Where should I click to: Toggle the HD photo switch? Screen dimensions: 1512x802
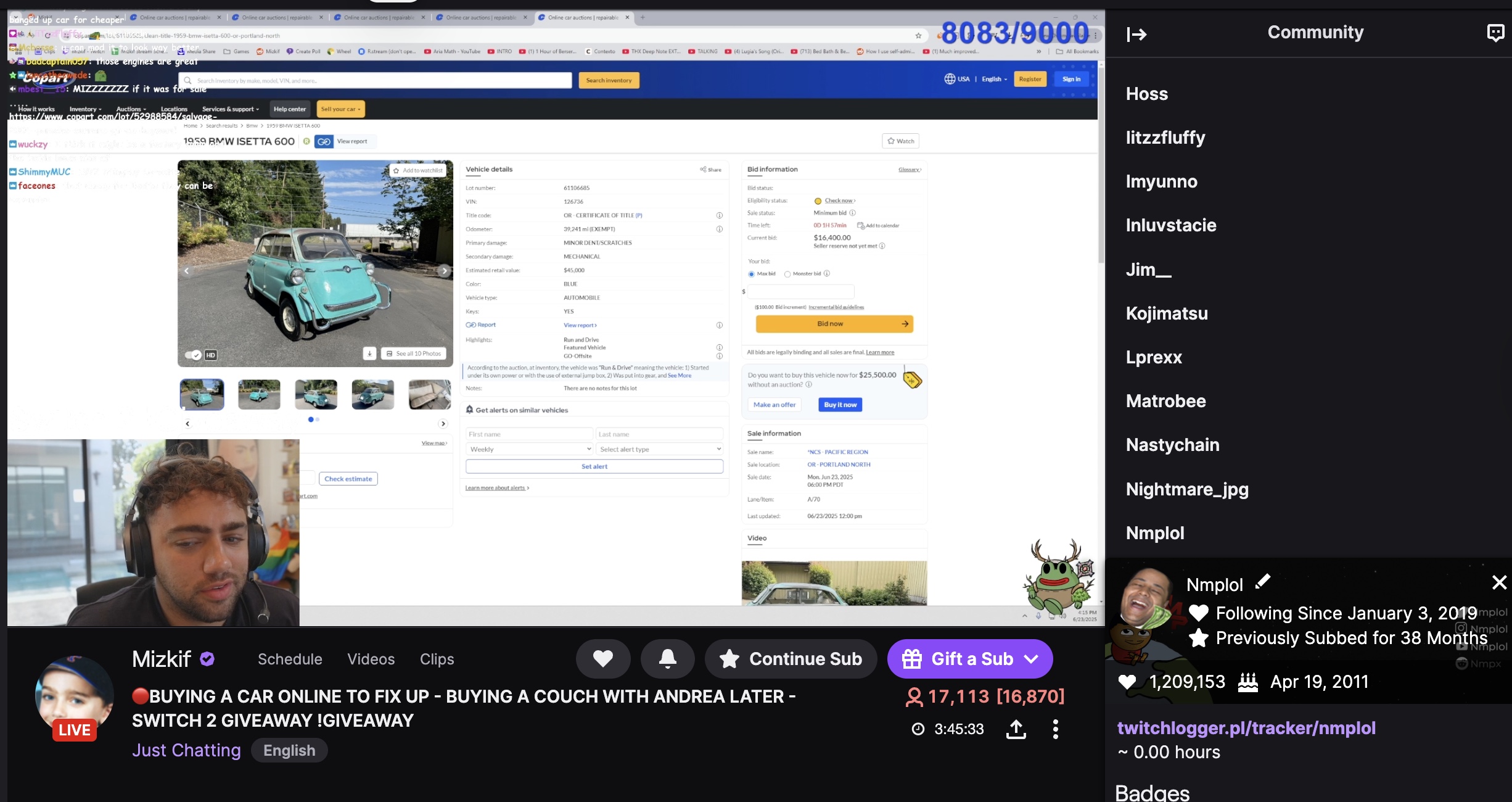coord(194,355)
